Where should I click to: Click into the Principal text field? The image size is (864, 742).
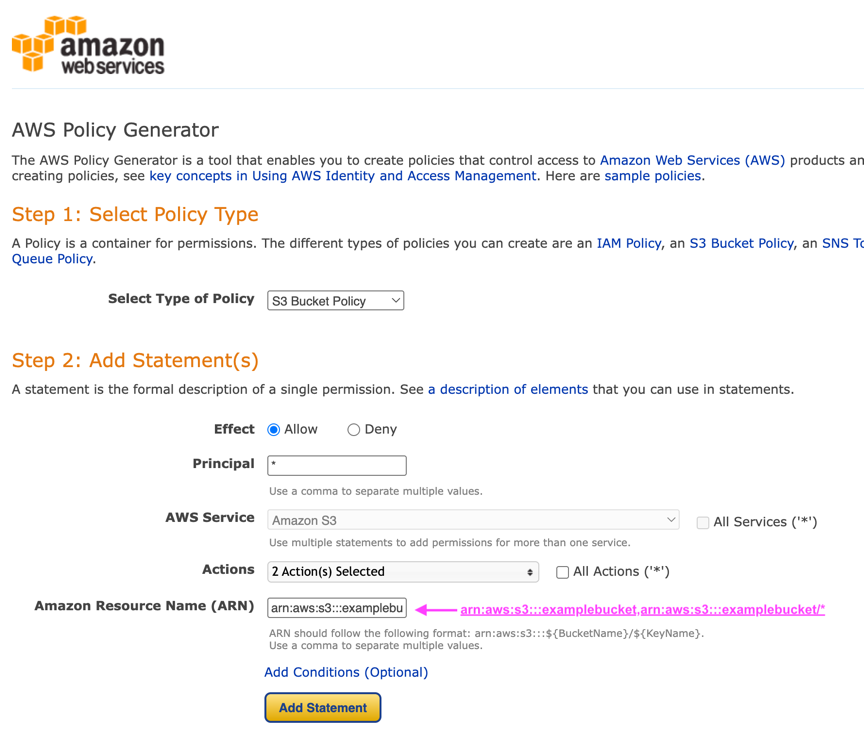[337, 465]
